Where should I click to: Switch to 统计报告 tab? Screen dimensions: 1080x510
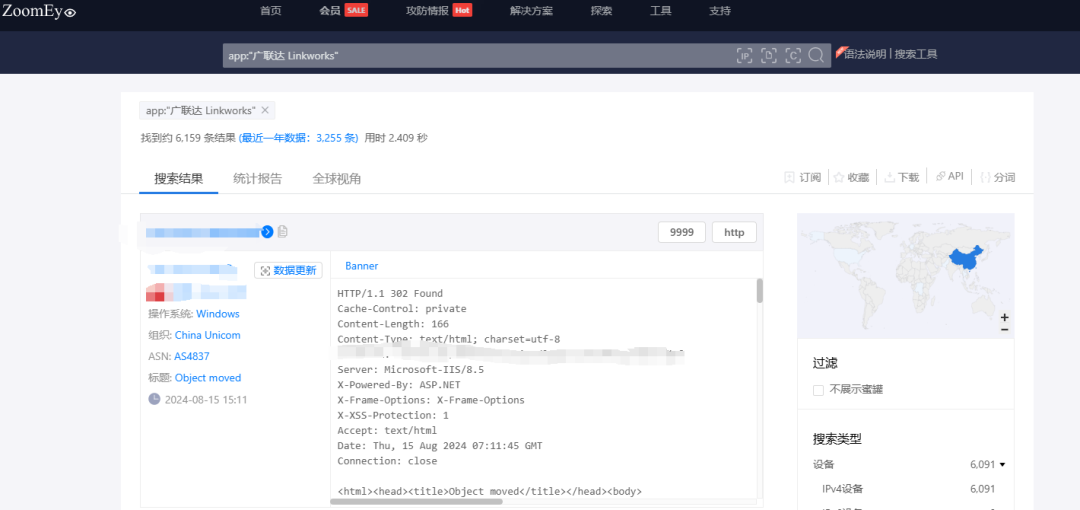(258, 178)
